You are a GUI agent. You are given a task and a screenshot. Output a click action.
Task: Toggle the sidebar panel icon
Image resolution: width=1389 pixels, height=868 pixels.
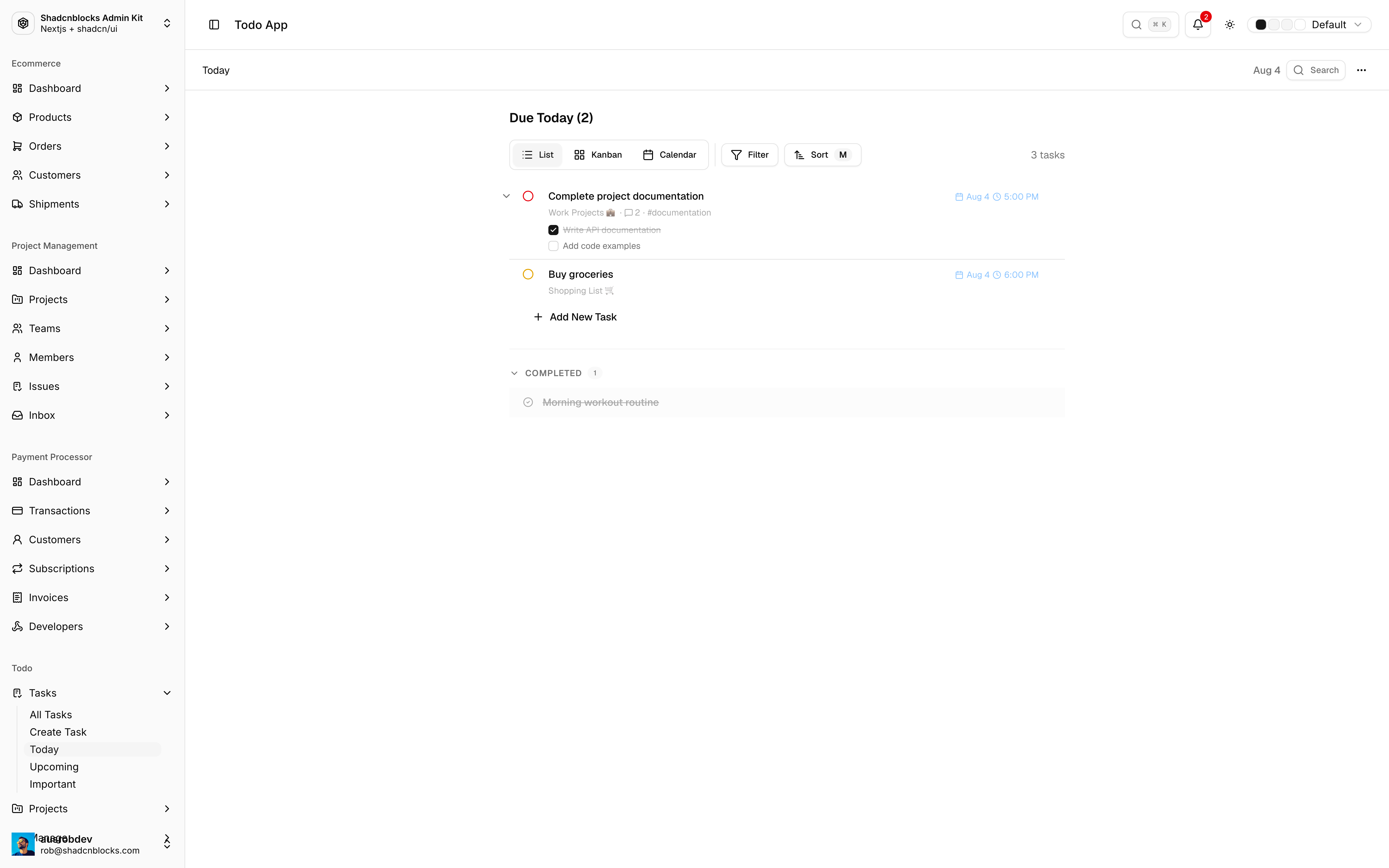214,25
